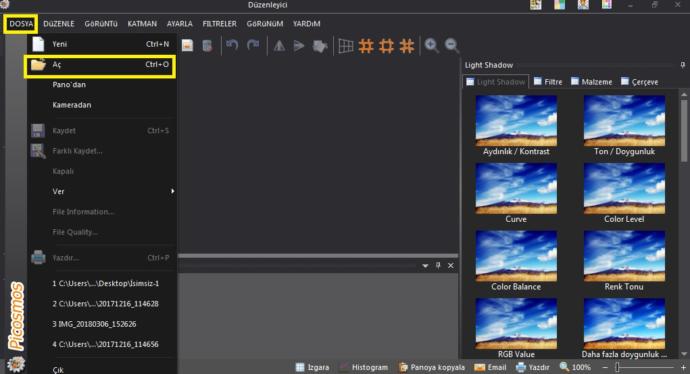This screenshot has width=690, height=374.
Task: Click the blank page icon beside Yeni
Action: click(38, 44)
